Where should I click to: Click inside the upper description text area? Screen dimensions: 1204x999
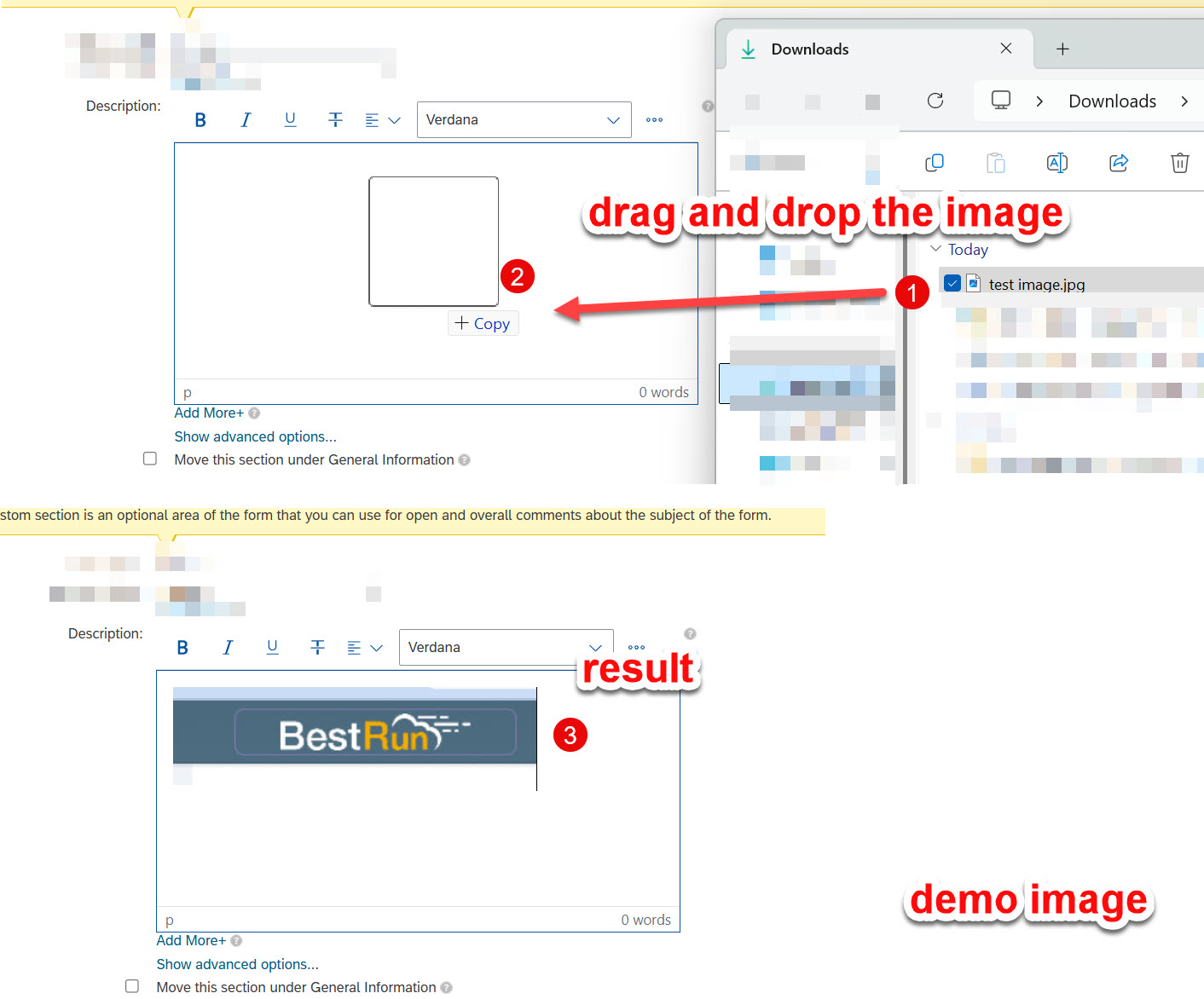436,261
